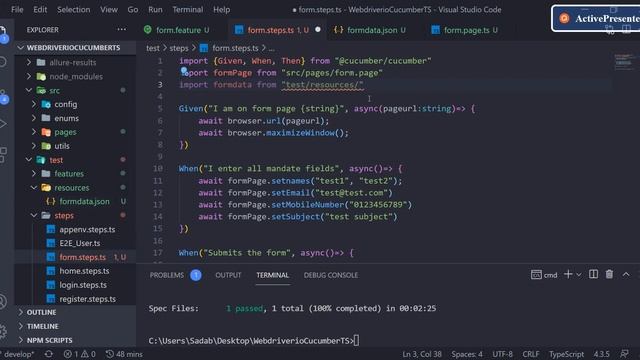Image resolution: width=640 pixels, height=360 pixels.
Task: Click the 48 mins time tracker status
Action: [124, 354]
